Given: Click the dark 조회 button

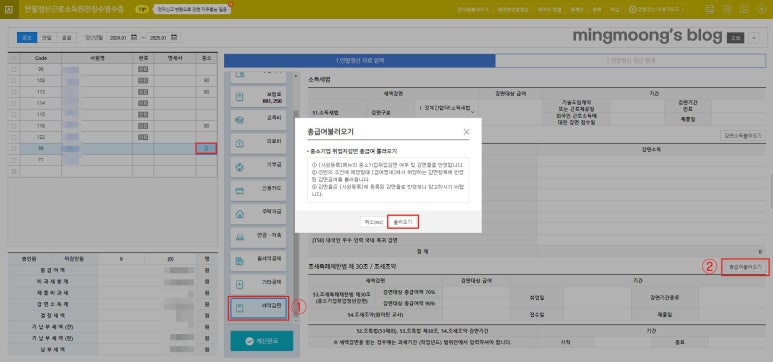Looking at the screenshot, I should [x=735, y=37].
